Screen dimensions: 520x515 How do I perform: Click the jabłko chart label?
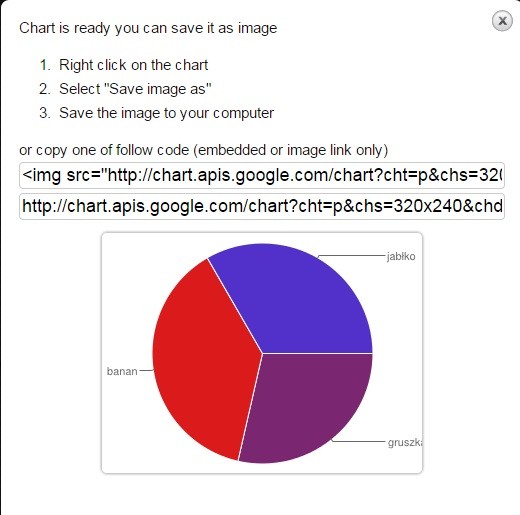pos(401,257)
